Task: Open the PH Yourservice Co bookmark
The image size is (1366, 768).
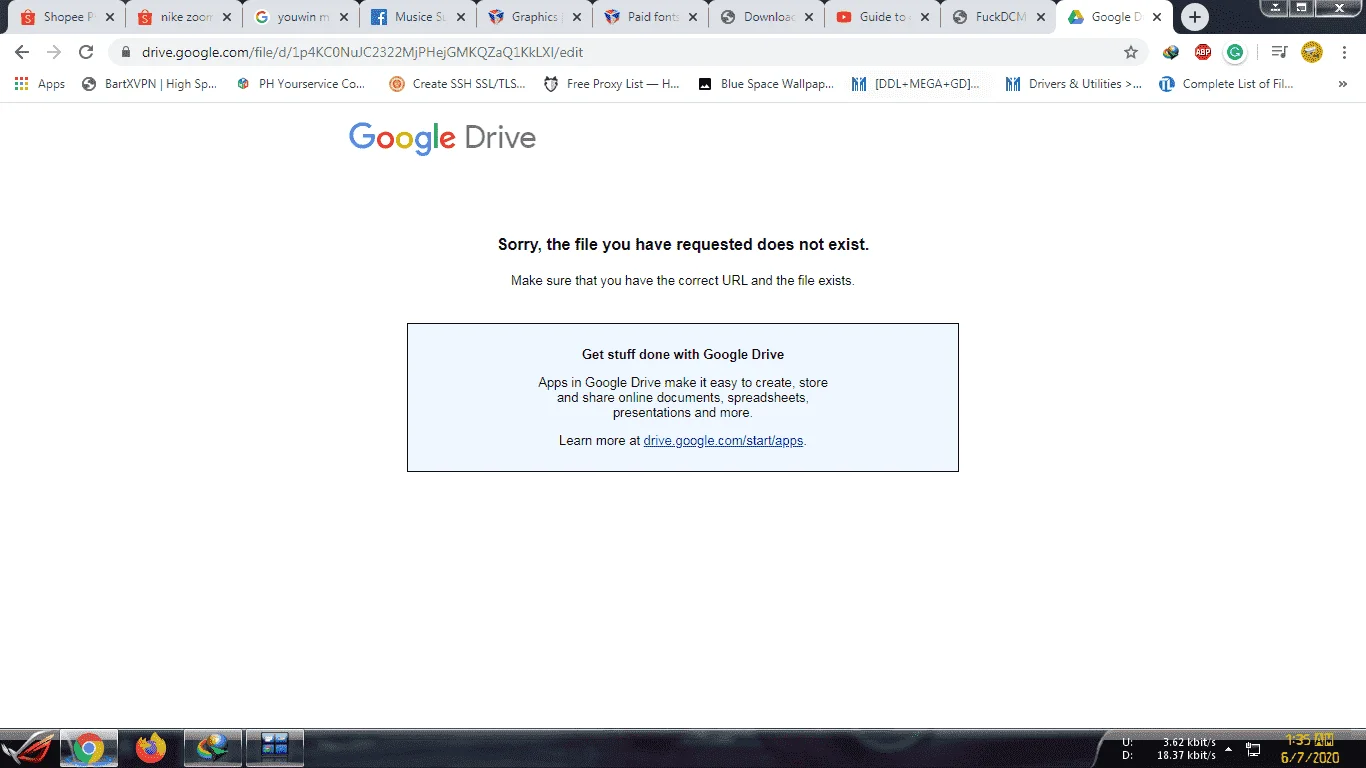Action: tap(301, 84)
